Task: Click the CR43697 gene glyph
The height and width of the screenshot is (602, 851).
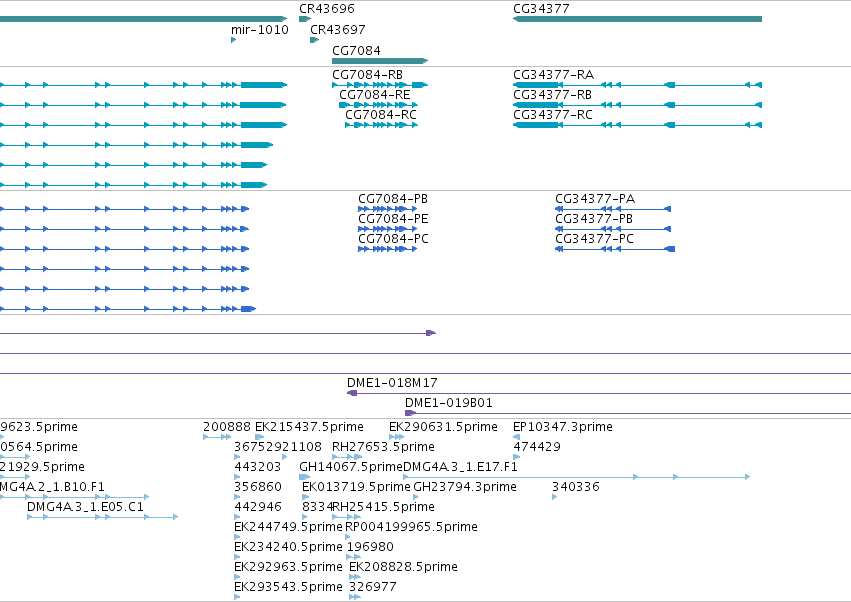Action: pos(314,40)
